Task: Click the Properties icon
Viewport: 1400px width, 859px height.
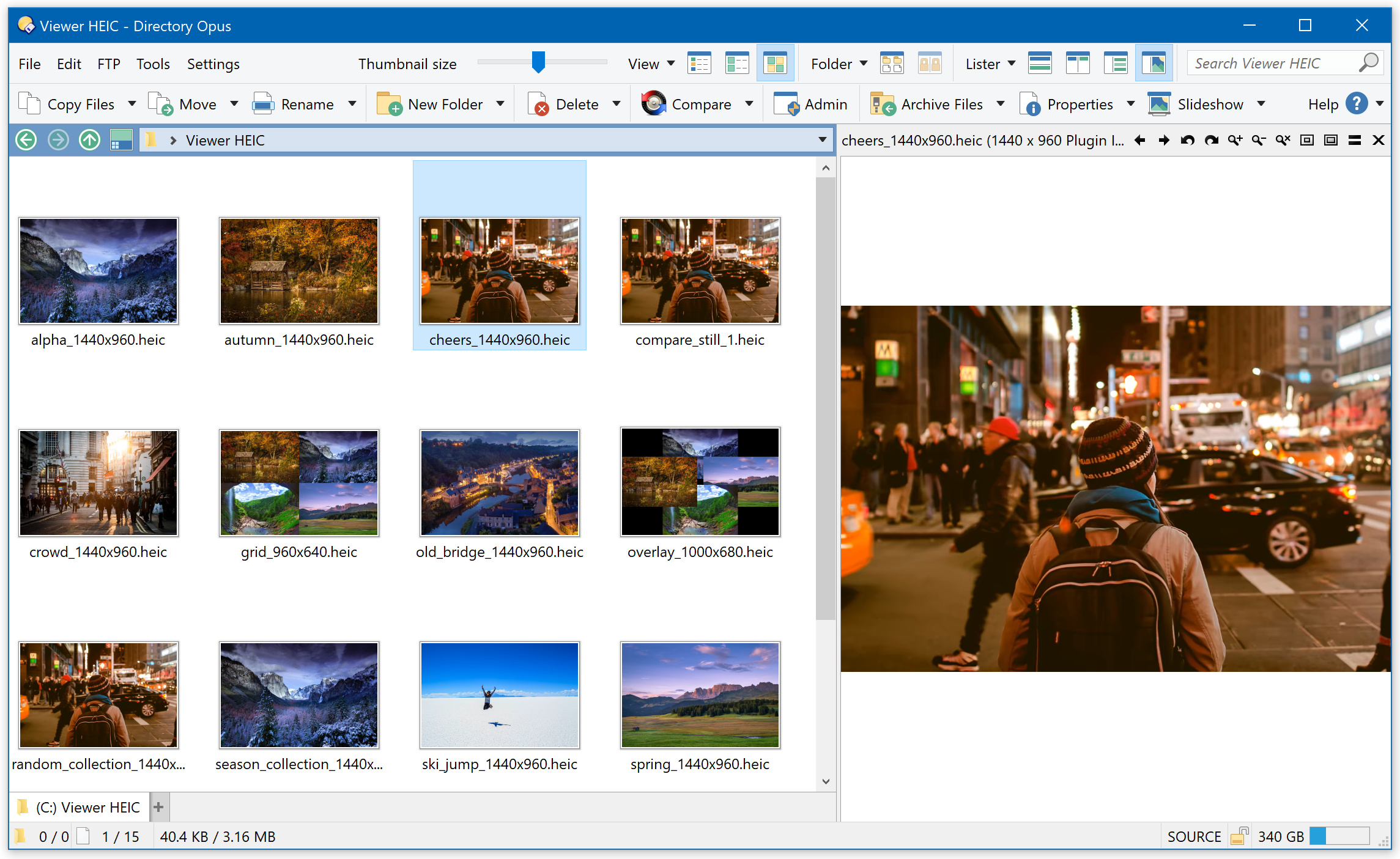Action: click(x=1030, y=103)
